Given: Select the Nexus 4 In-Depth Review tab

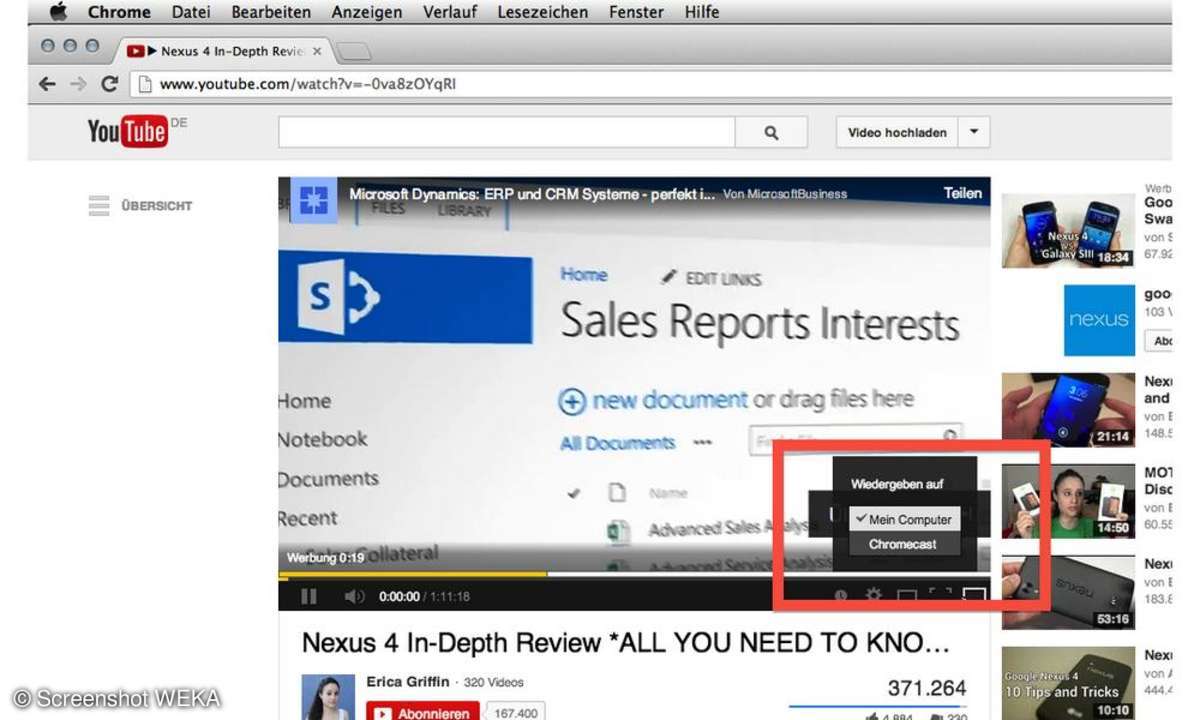Looking at the screenshot, I should coord(223,50).
